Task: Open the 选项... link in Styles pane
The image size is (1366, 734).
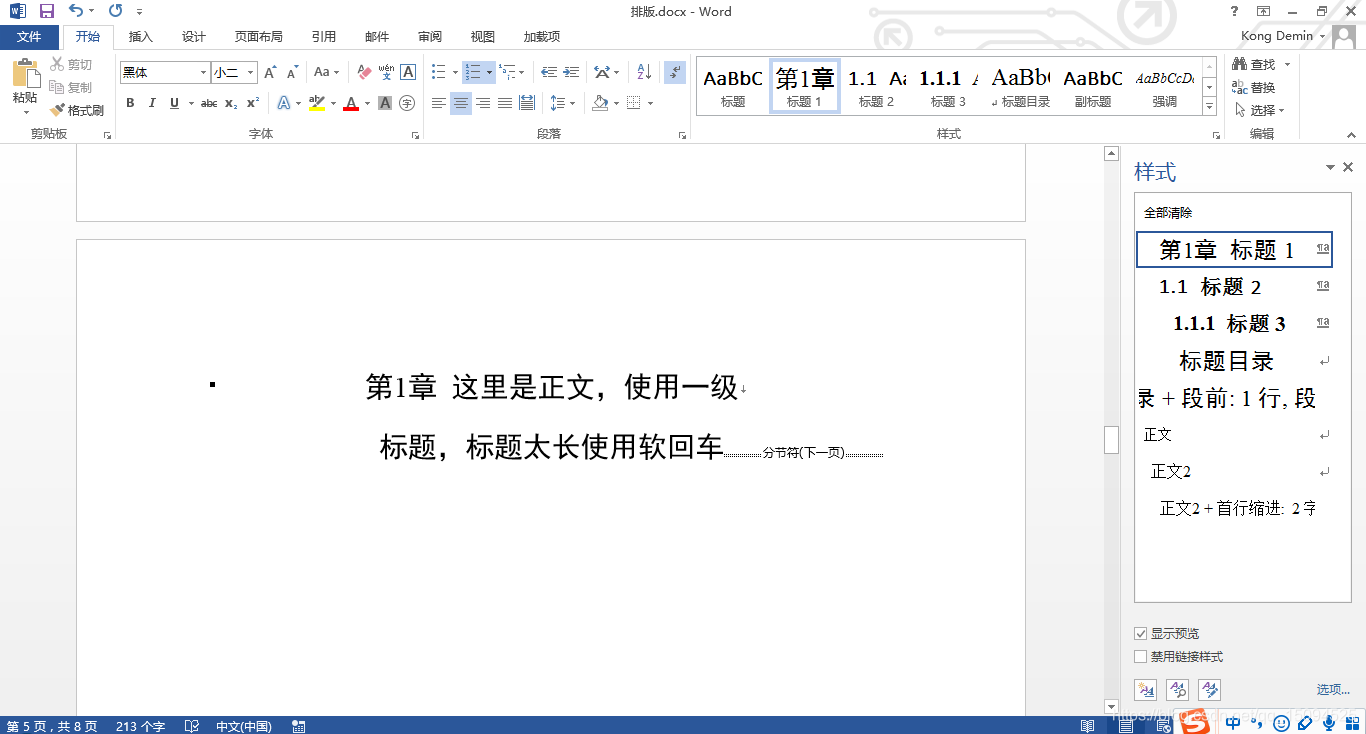Action: [1334, 689]
